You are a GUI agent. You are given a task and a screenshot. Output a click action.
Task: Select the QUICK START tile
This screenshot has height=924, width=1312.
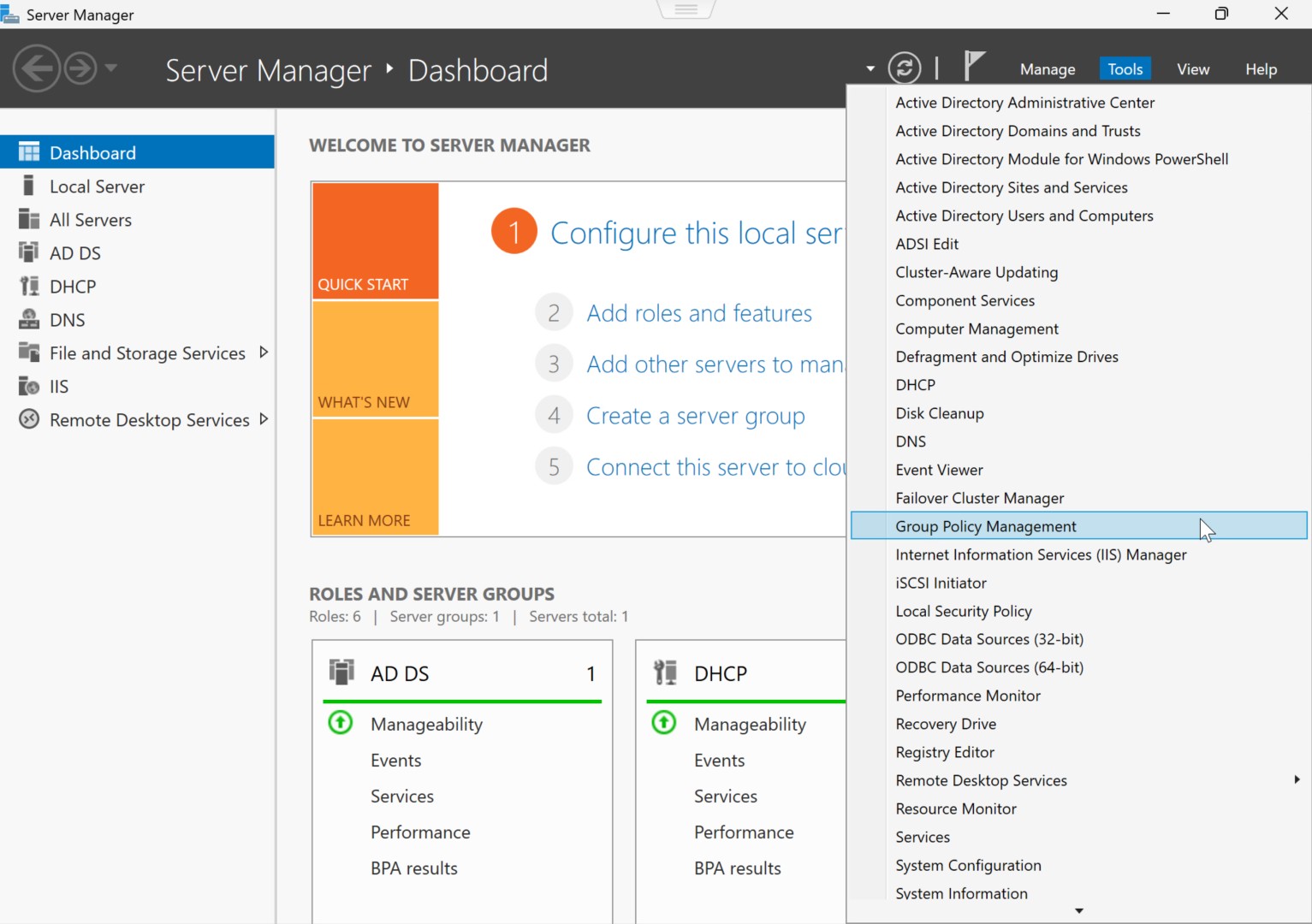click(376, 240)
